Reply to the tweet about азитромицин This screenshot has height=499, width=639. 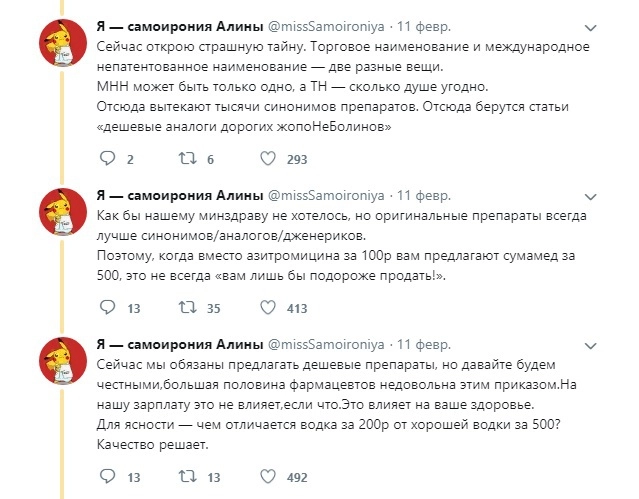[107, 309]
